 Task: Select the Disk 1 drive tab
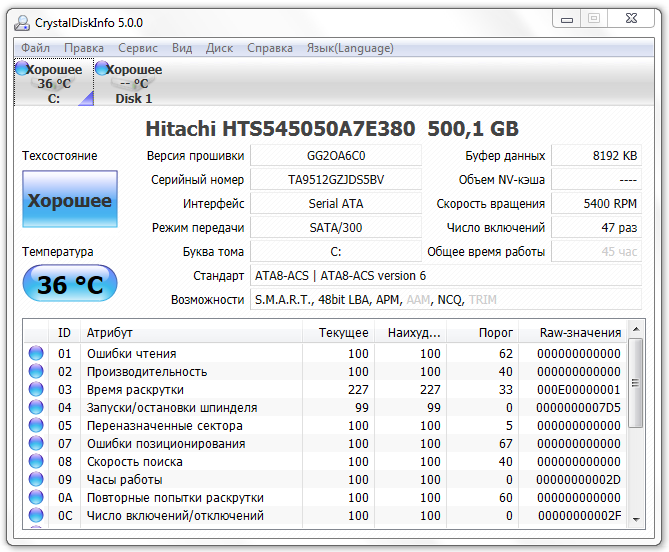click(x=133, y=83)
